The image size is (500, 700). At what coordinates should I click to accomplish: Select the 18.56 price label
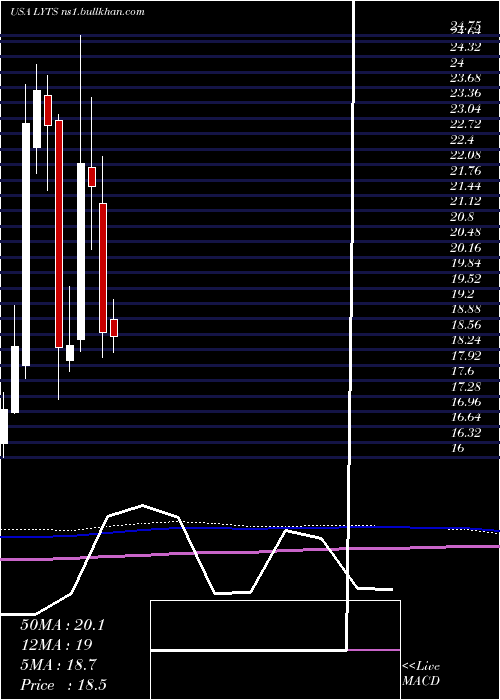tap(466, 325)
